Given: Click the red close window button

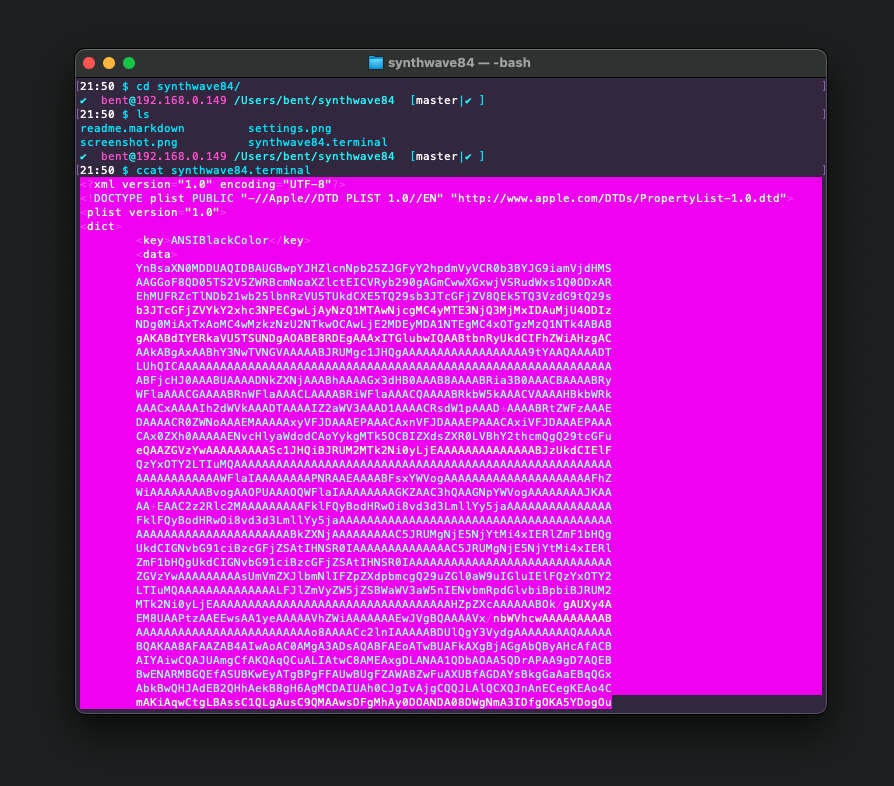Looking at the screenshot, I should pyautogui.click(x=89, y=63).
